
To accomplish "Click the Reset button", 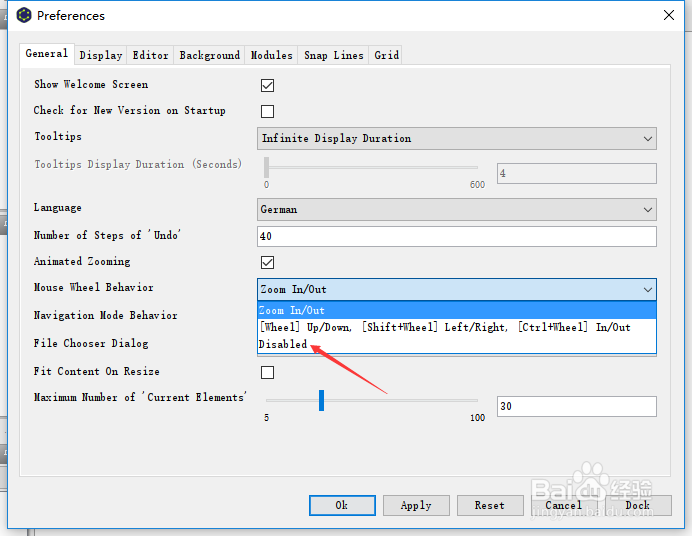I will click(490, 505).
